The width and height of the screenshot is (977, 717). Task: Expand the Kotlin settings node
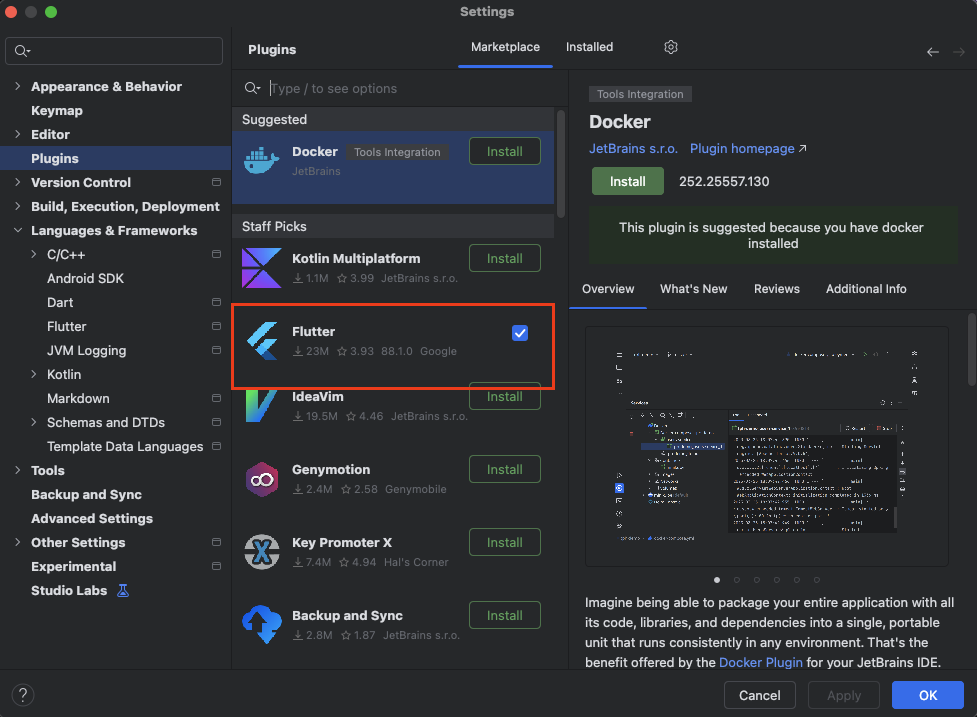tap(34, 374)
